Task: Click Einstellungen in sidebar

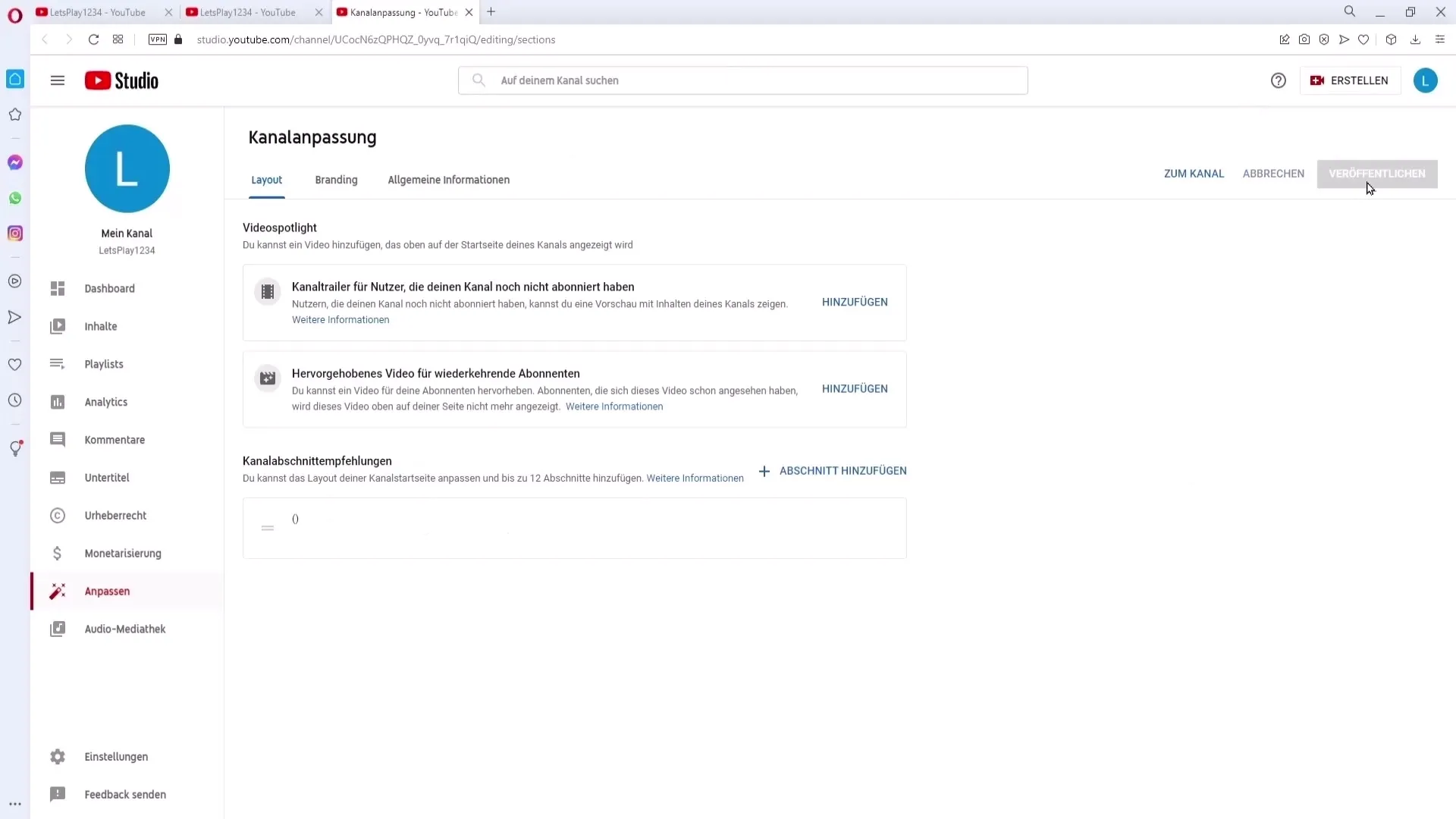Action: (116, 756)
